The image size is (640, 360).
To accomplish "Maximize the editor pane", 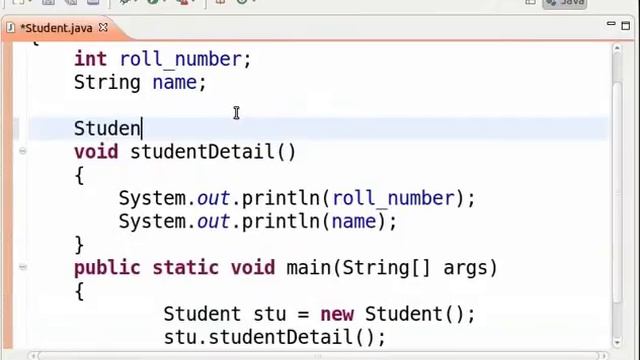I will [x=625, y=26].
